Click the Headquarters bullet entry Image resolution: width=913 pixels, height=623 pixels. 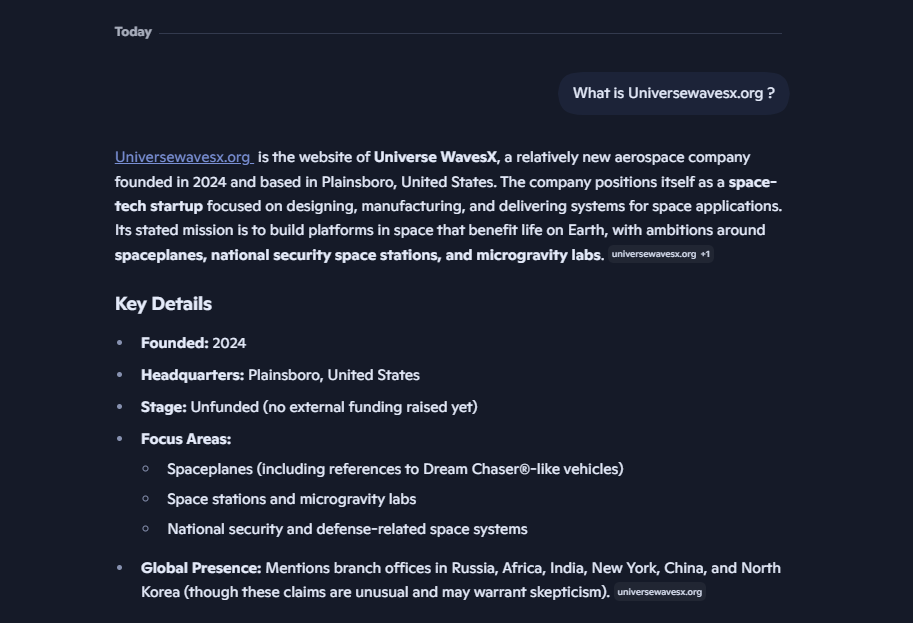pyautogui.click(x=280, y=375)
